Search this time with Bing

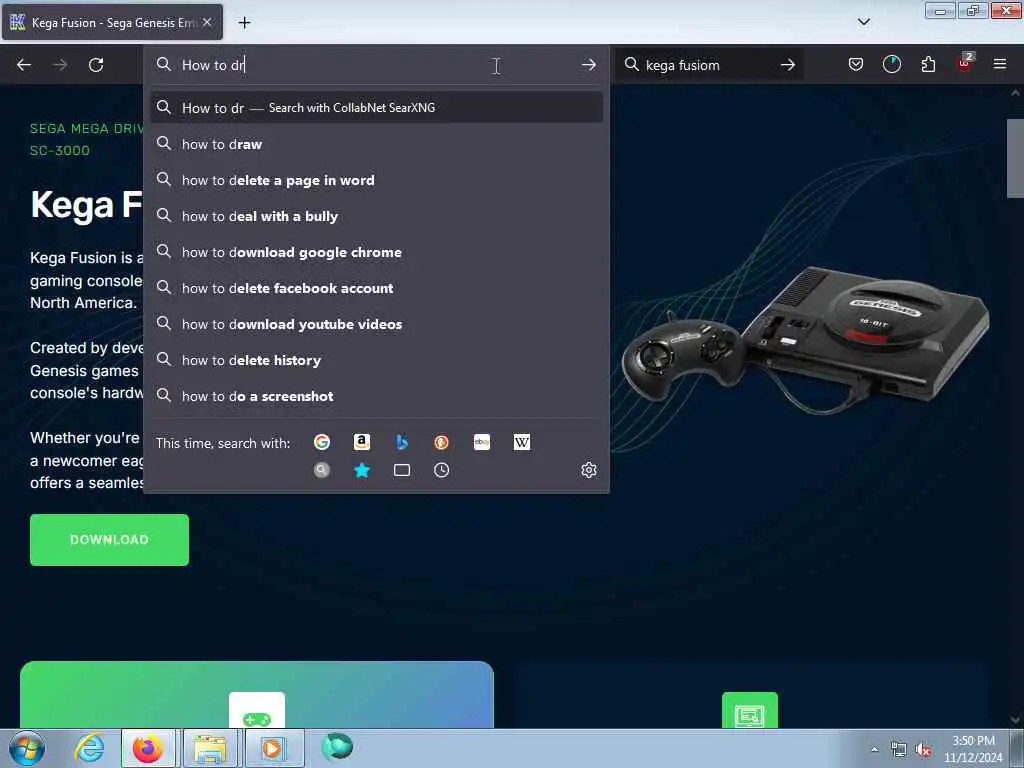coord(402,442)
